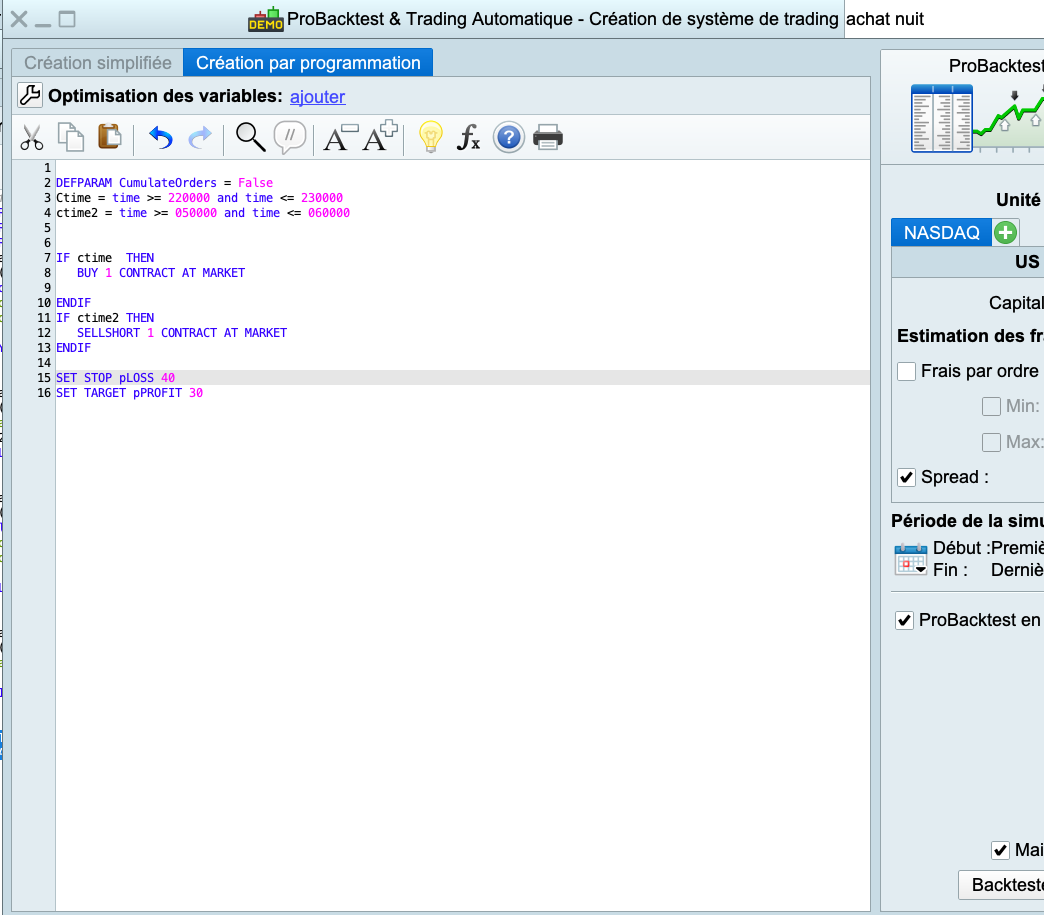Image resolution: width=1044 pixels, height=915 pixels.
Task: Click the Redo arrow icon
Action: tap(200, 138)
